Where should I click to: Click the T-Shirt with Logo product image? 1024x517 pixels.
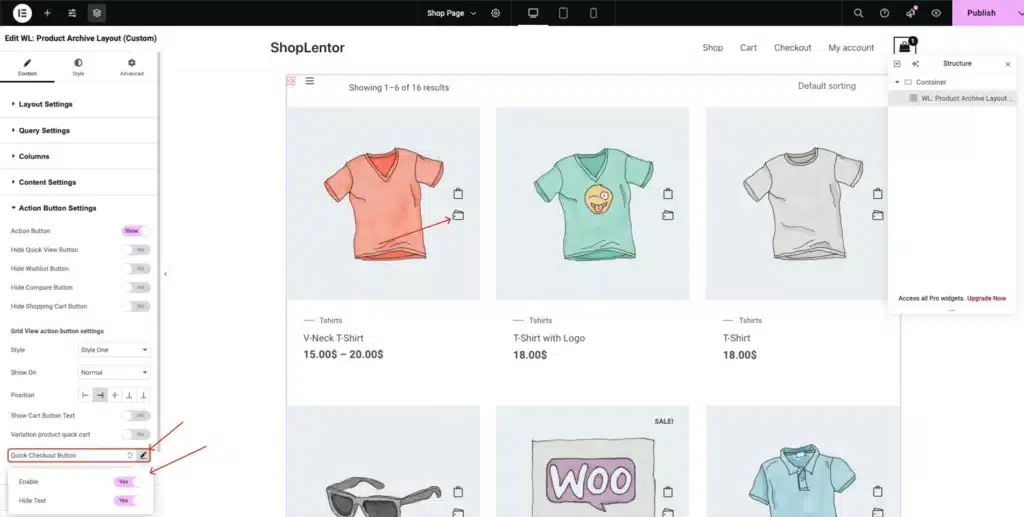pos(592,204)
